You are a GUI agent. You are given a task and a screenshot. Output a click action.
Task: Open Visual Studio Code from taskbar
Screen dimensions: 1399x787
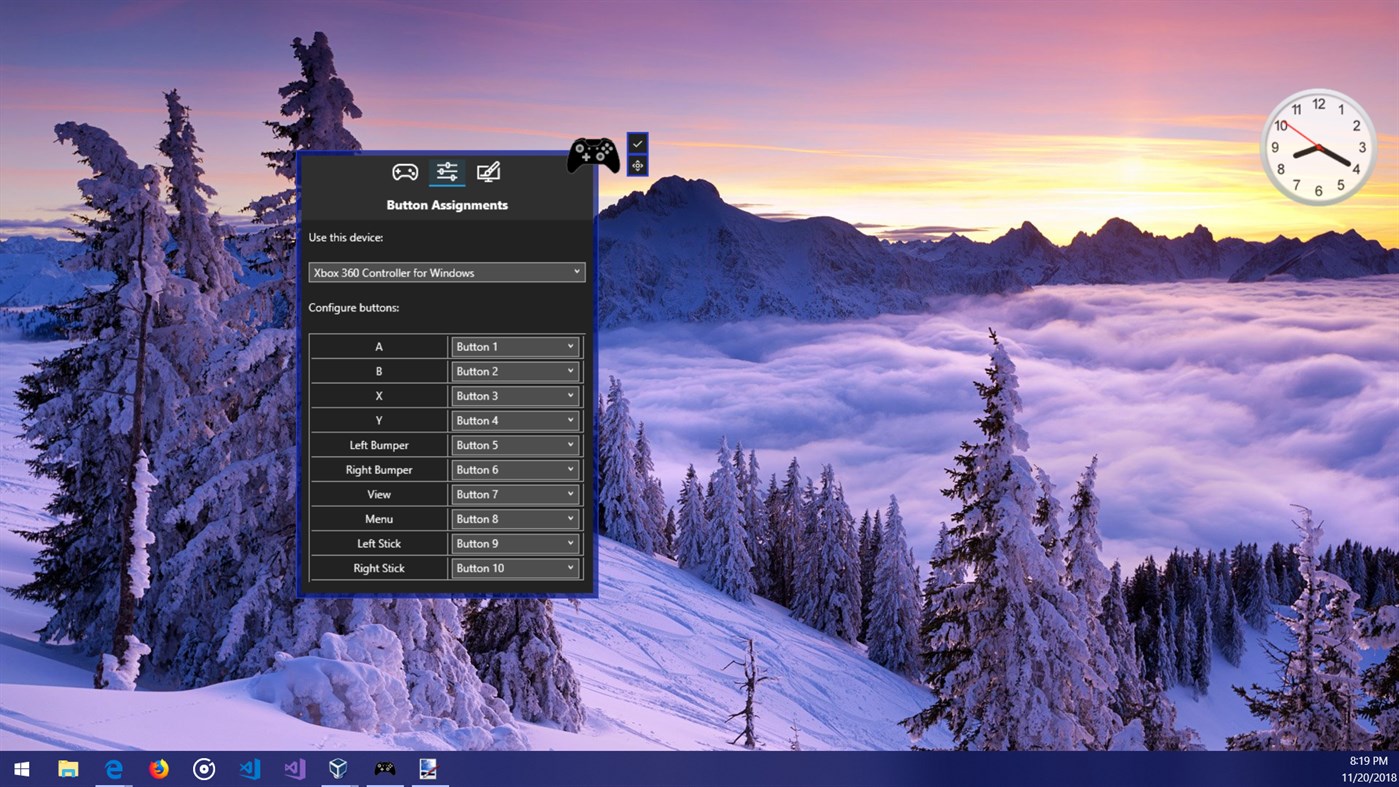pyautogui.click(x=250, y=769)
